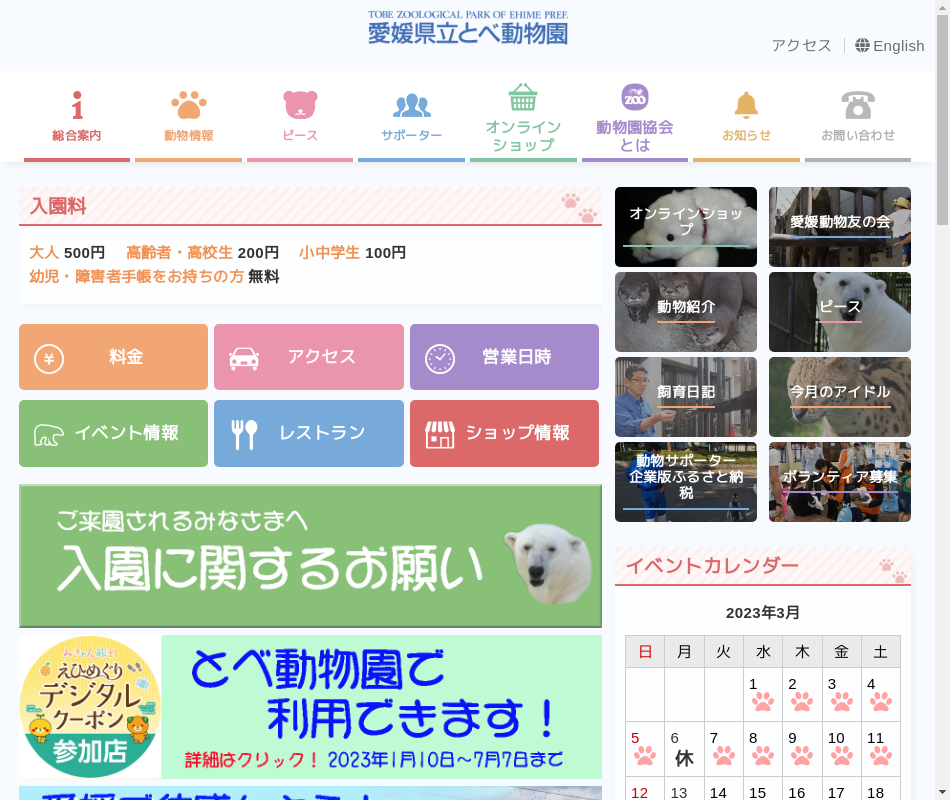
Task: Switch language to English
Action: pos(890,46)
